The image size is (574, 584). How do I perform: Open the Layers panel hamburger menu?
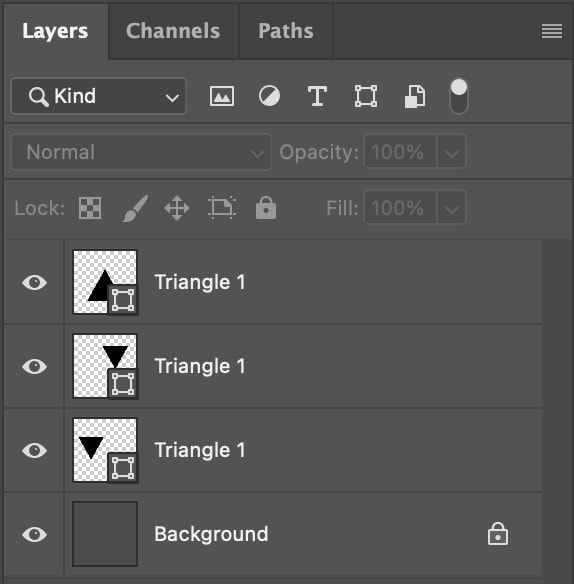click(552, 31)
